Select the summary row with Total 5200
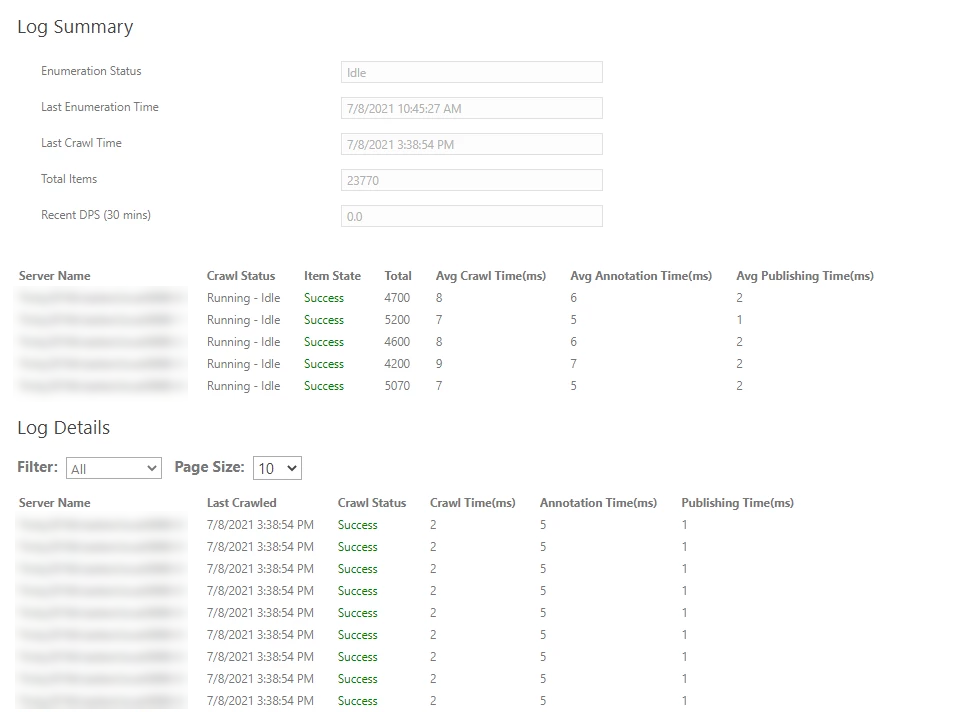Screen dimensions: 958x712 (x=397, y=320)
